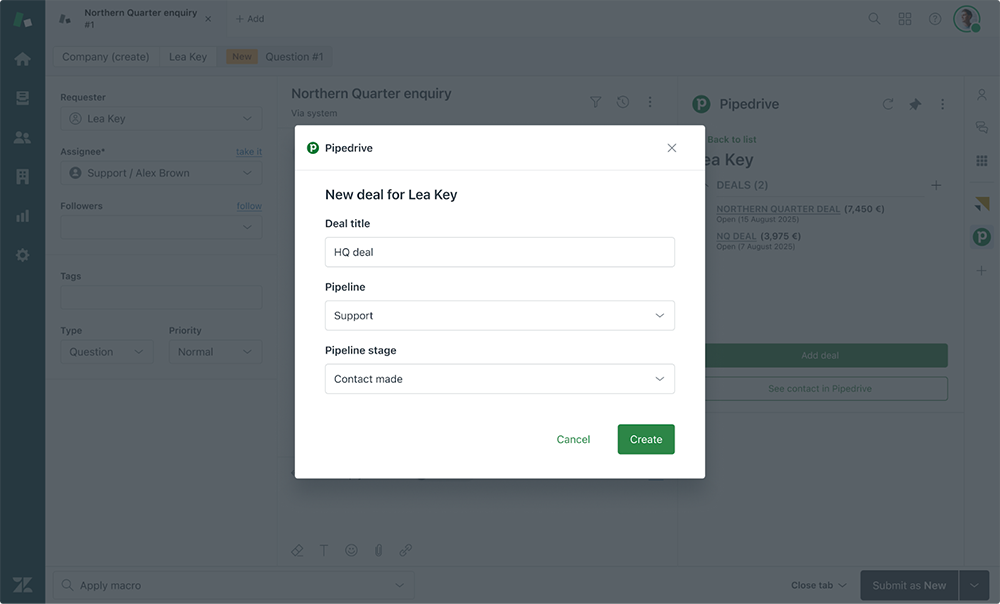Screen dimensions: 1000x604
Task: Click the Create button in the Pipedrive dialog
Action: pos(645,439)
